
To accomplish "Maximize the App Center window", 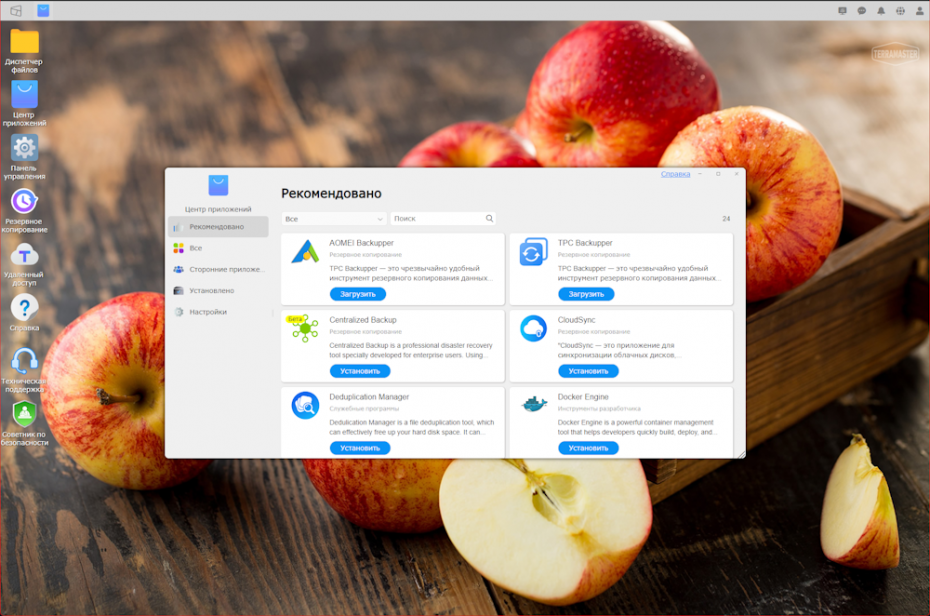I will coord(718,174).
